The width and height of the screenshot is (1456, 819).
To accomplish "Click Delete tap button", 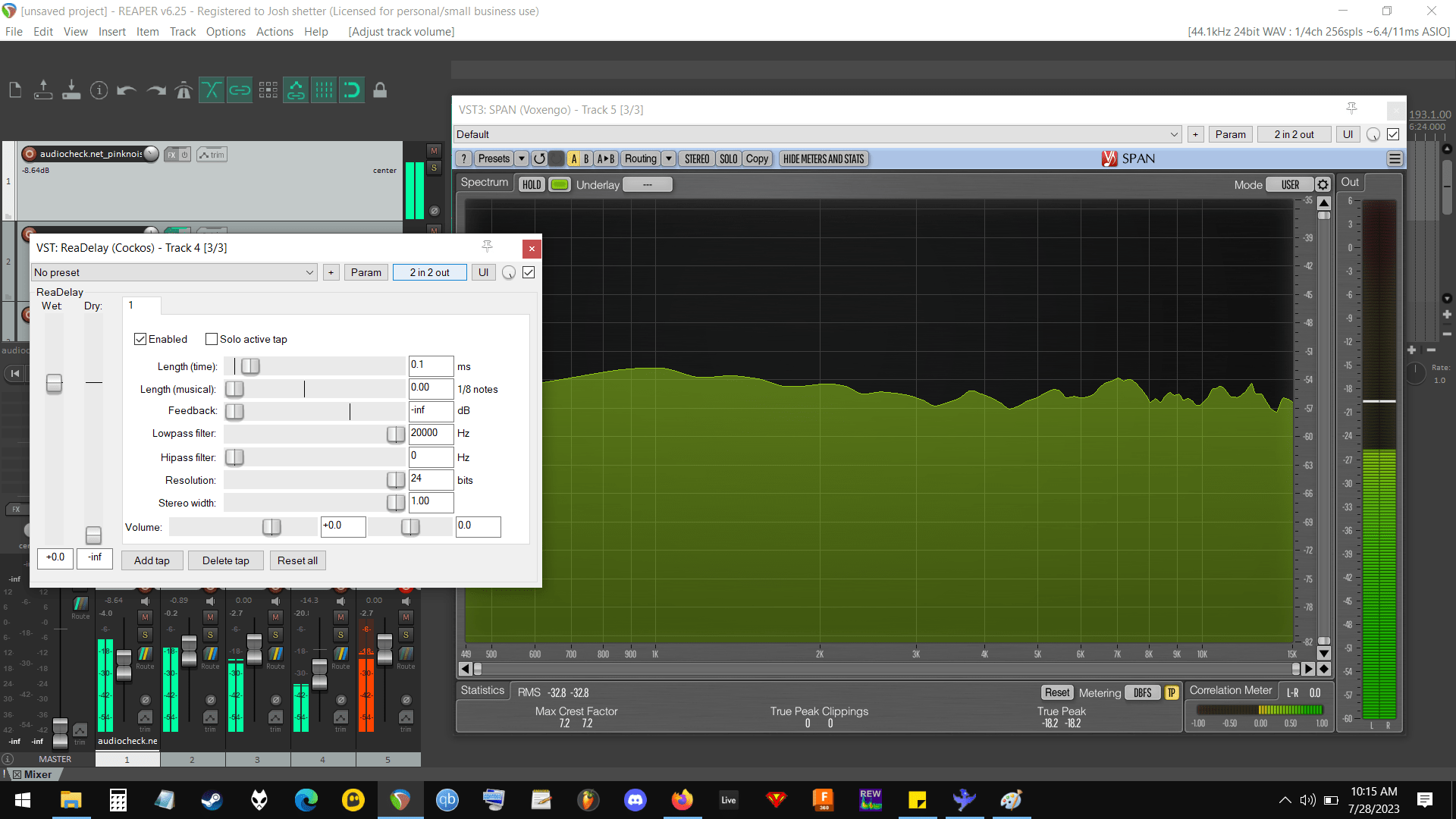I will (226, 560).
